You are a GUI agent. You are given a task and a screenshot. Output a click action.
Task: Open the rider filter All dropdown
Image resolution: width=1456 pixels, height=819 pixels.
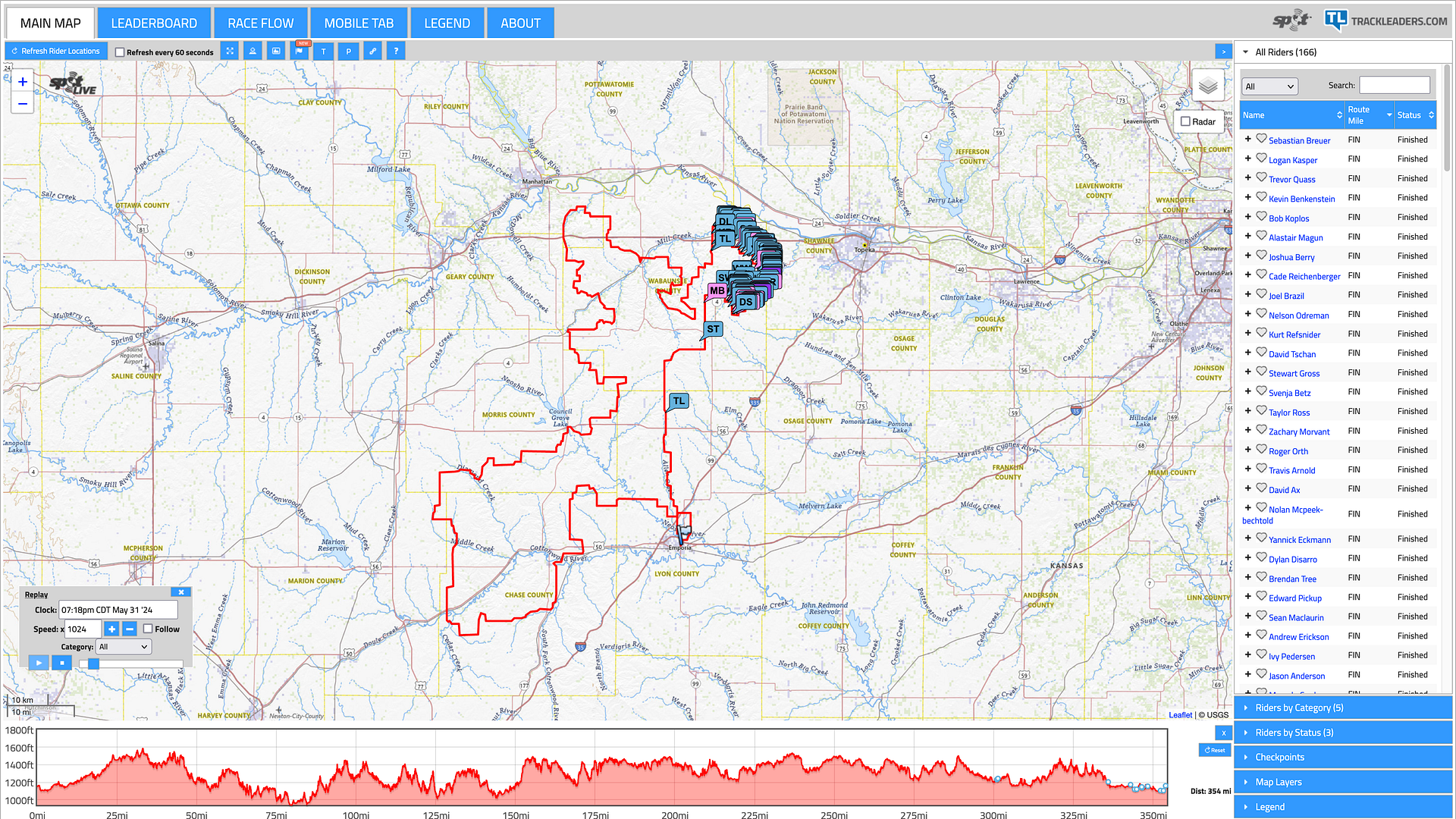1269,86
